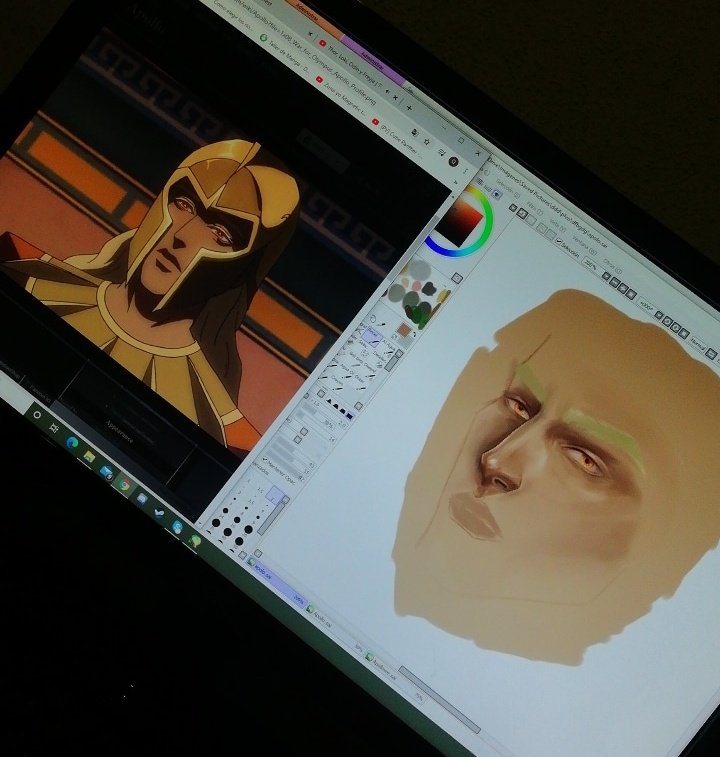Open the Filtro menu in SAI
This screenshot has height=757, width=720.
533,207
